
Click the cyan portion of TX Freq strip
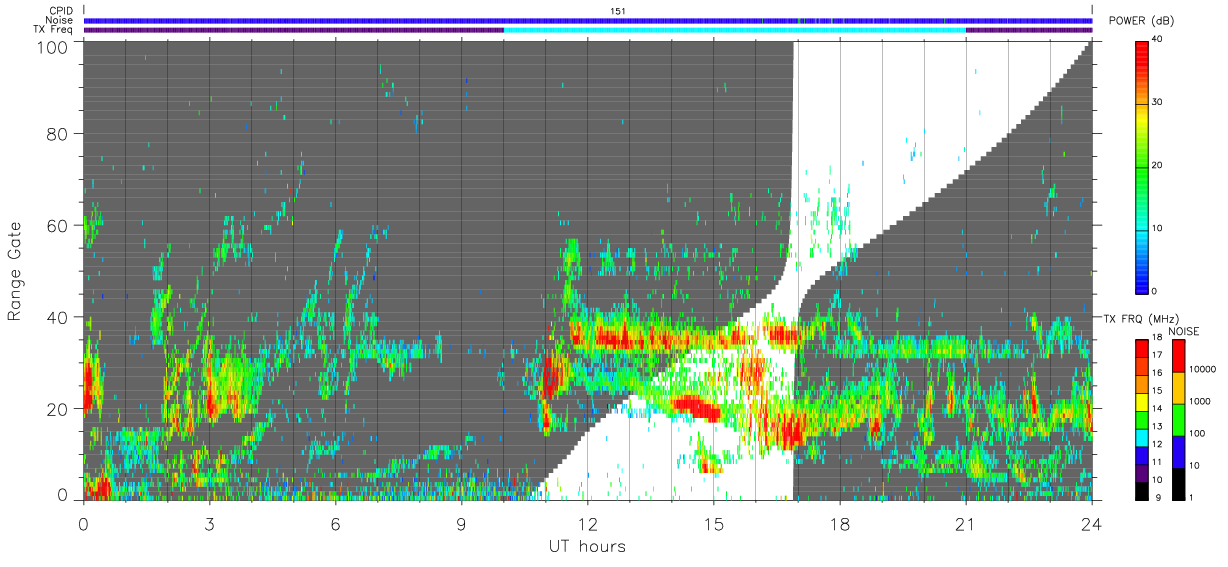click(735, 30)
